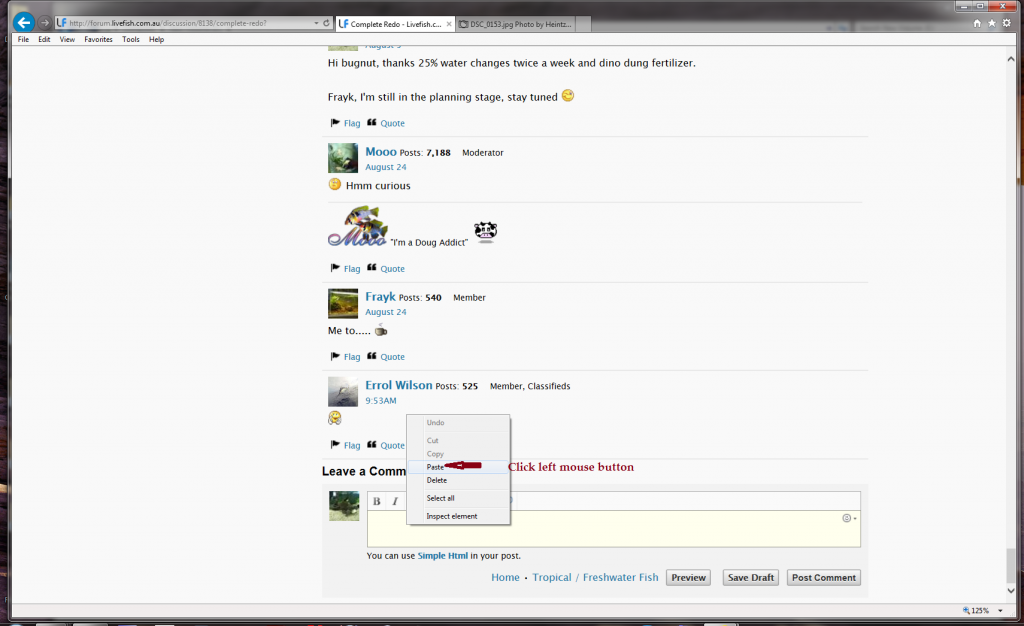Click the Flag icon under Mooo's post

coord(335,268)
